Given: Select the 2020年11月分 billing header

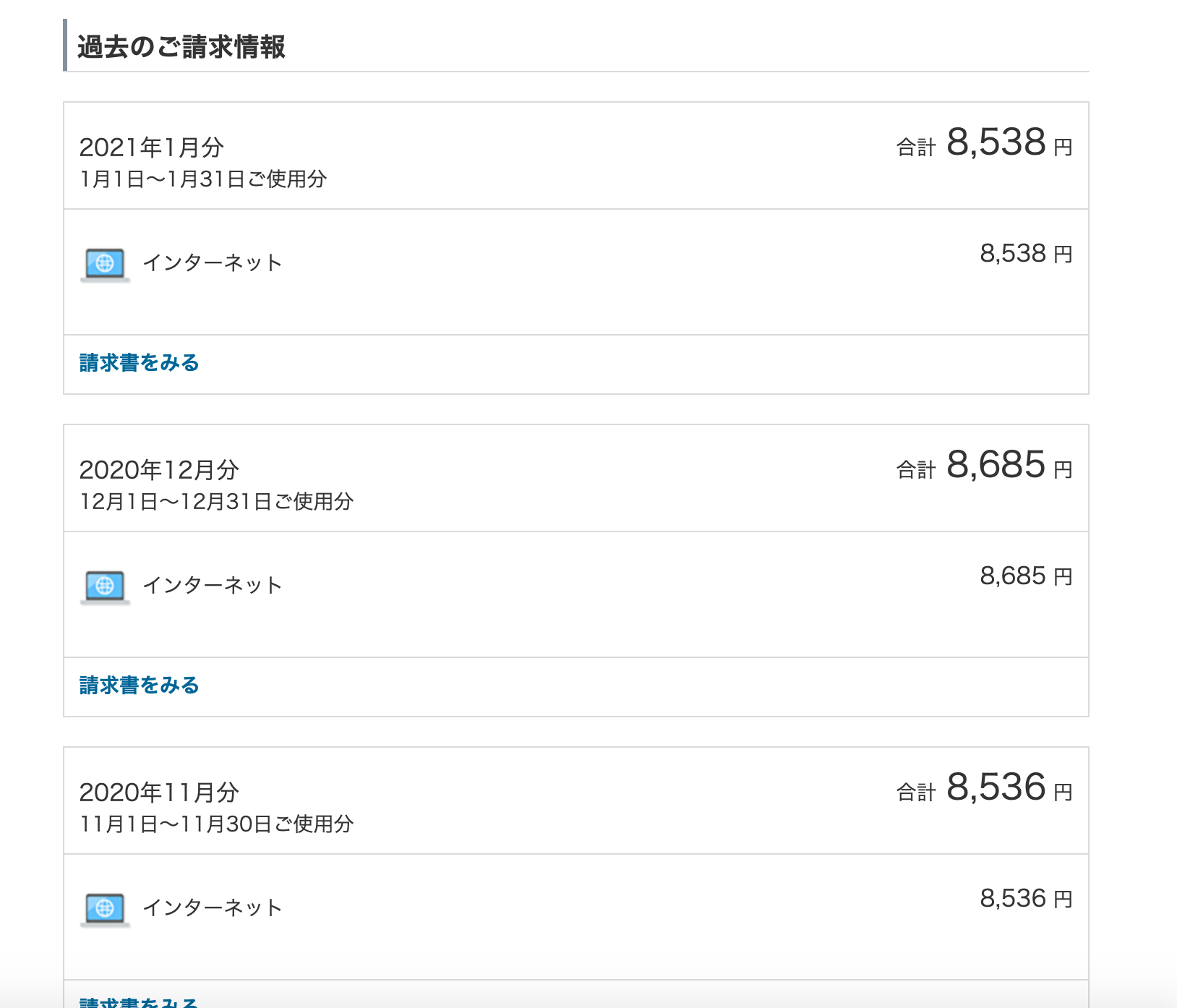Looking at the screenshot, I should tap(159, 793).
